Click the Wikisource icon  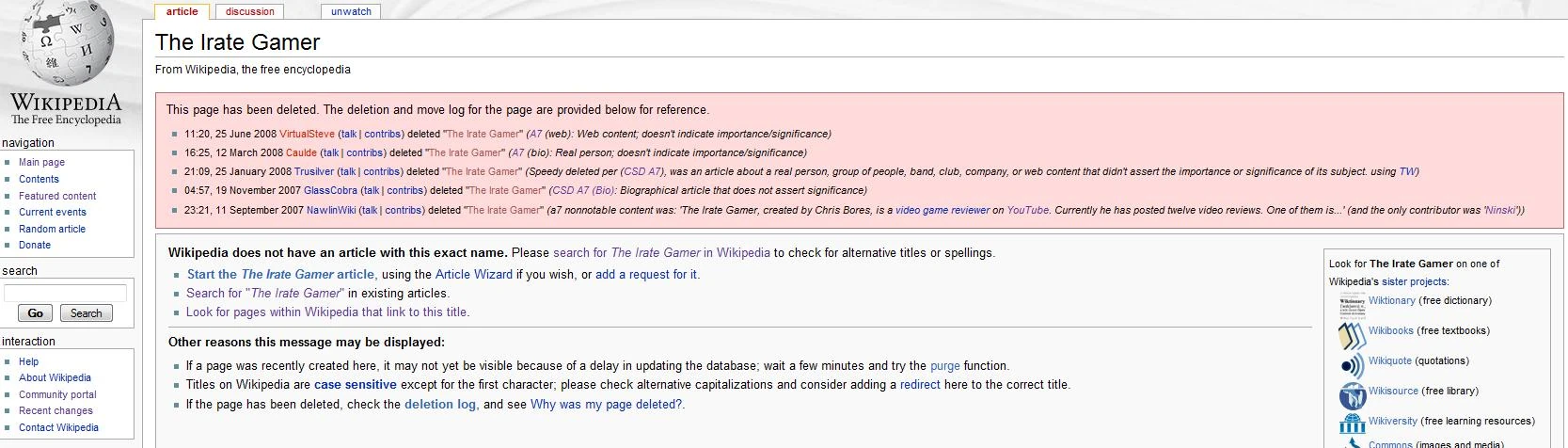click(1352, 394)
